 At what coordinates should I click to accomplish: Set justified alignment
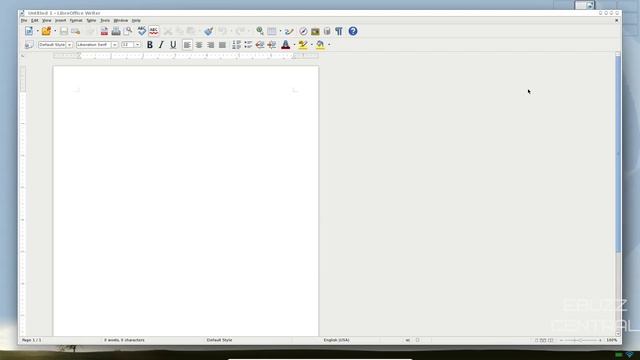222,45
